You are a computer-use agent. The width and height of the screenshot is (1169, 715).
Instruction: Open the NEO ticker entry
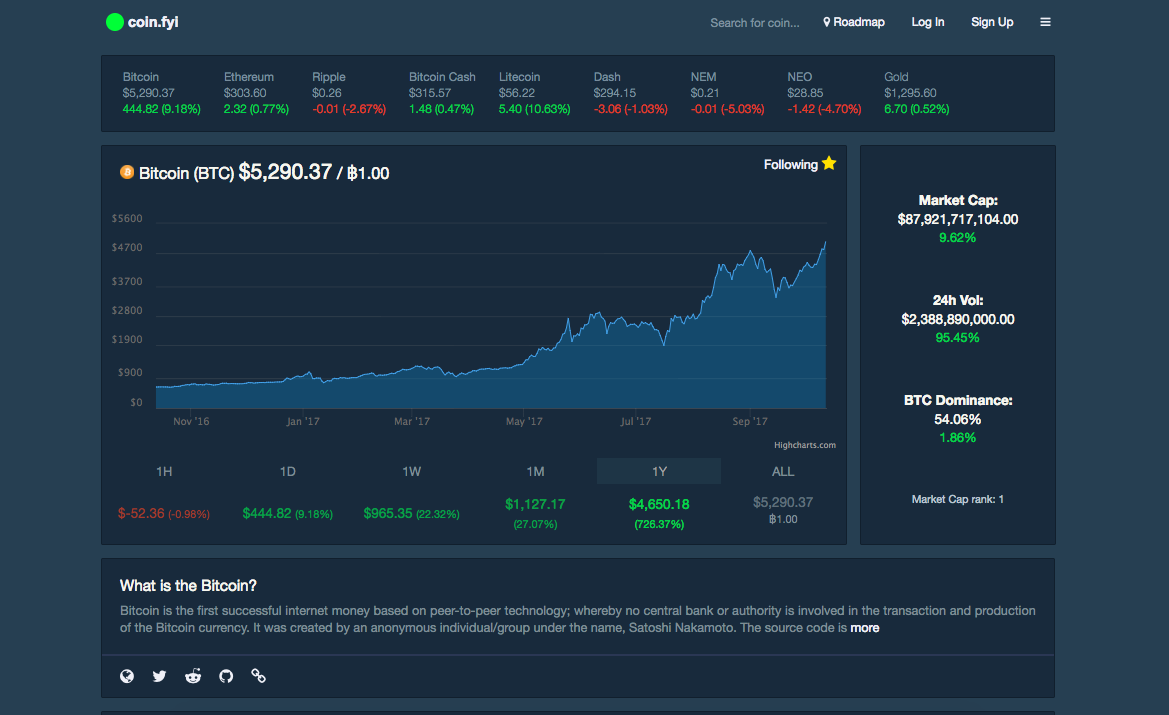pyautogui.click(x=825, y=93)
